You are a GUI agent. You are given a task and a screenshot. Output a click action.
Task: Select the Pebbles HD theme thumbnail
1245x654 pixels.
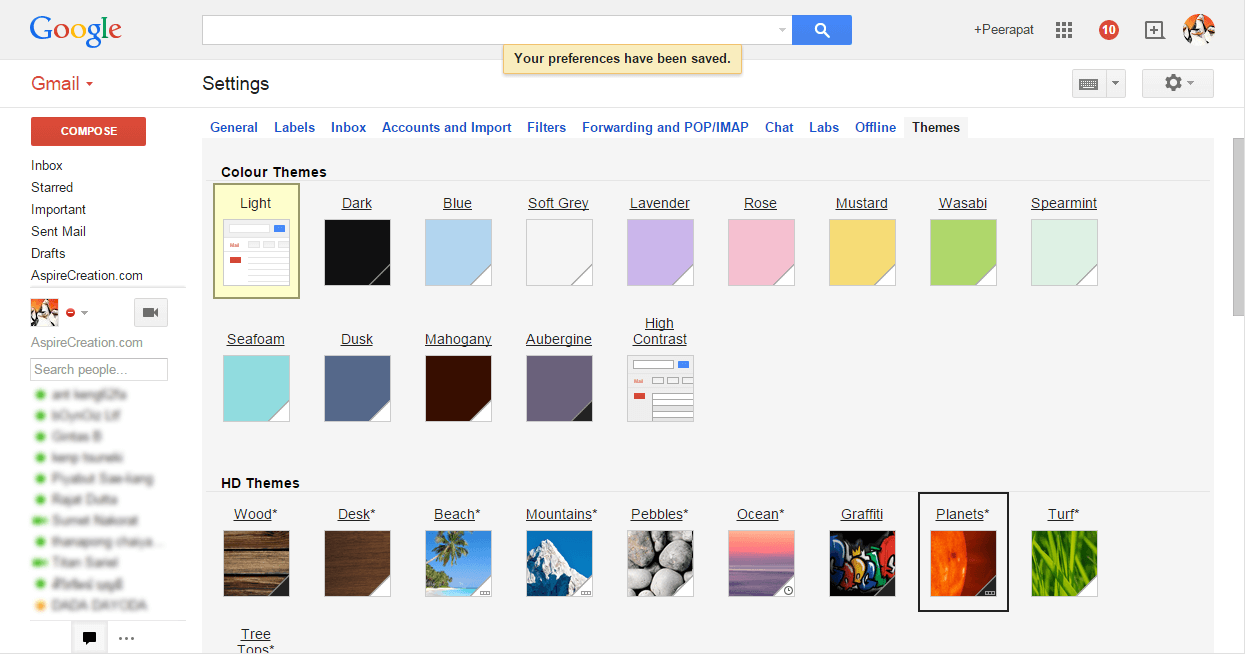click(660, 563)
